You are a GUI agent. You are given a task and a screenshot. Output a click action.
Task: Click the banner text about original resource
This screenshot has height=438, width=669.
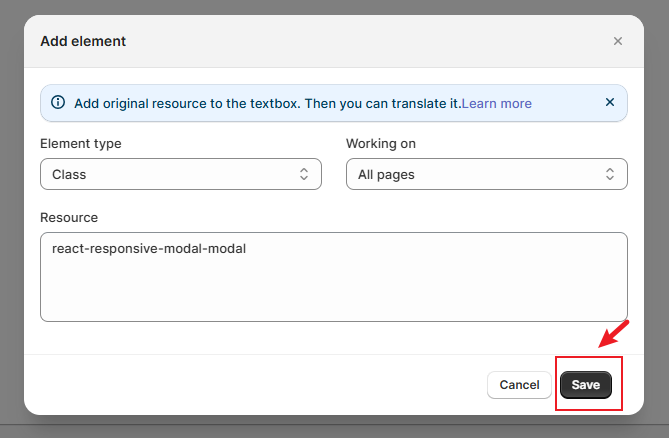[268, 104]
